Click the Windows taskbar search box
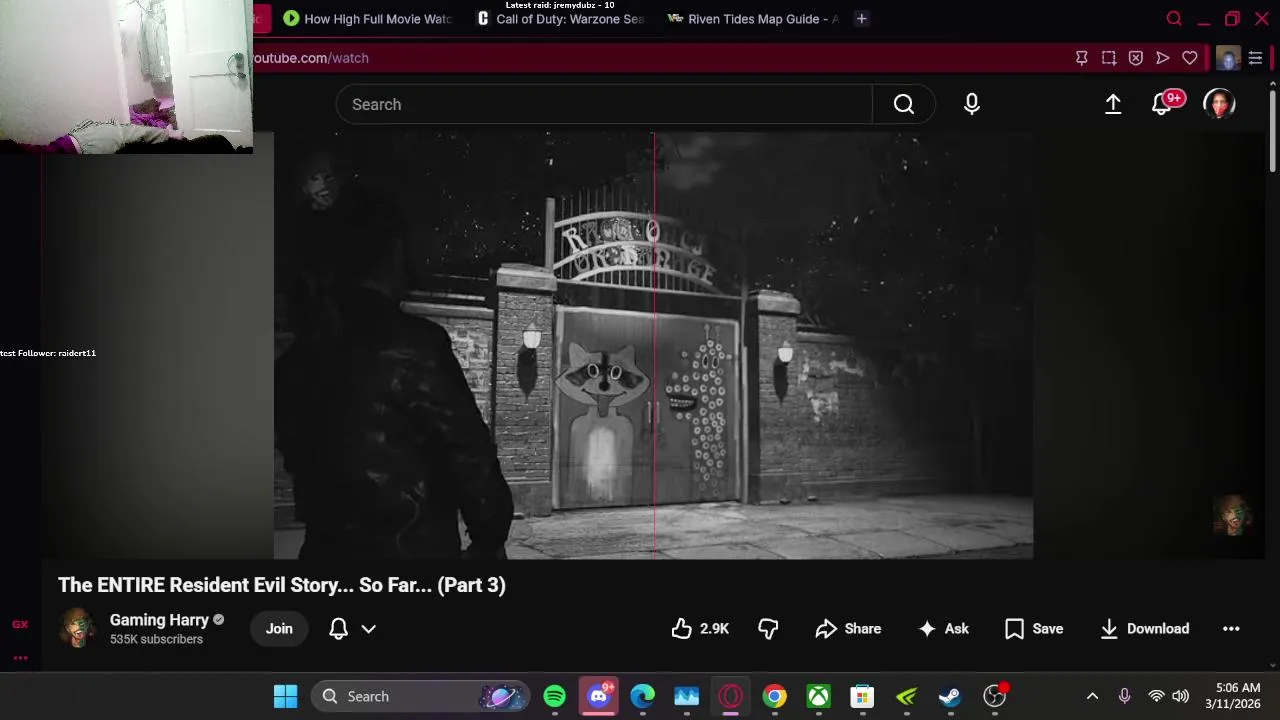Screen dimensions: 1280x720 pos(420,696)
